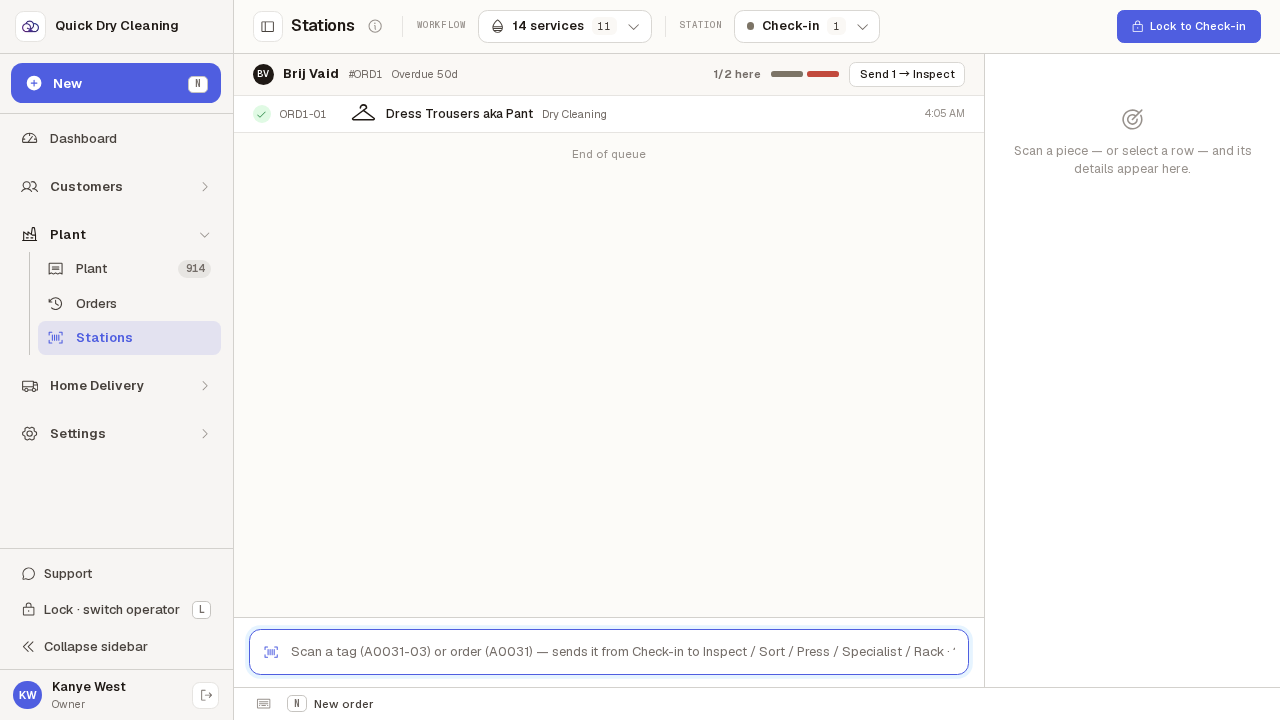
Task: Click the New order button in sidebar
Action: coord(116,83)
